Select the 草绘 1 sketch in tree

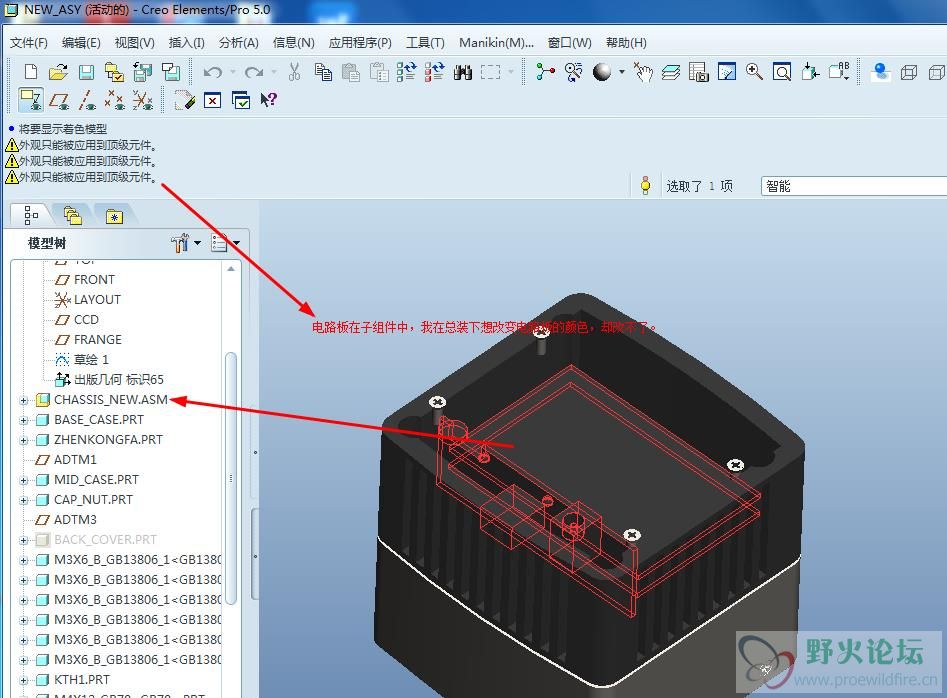coord(91,359)
